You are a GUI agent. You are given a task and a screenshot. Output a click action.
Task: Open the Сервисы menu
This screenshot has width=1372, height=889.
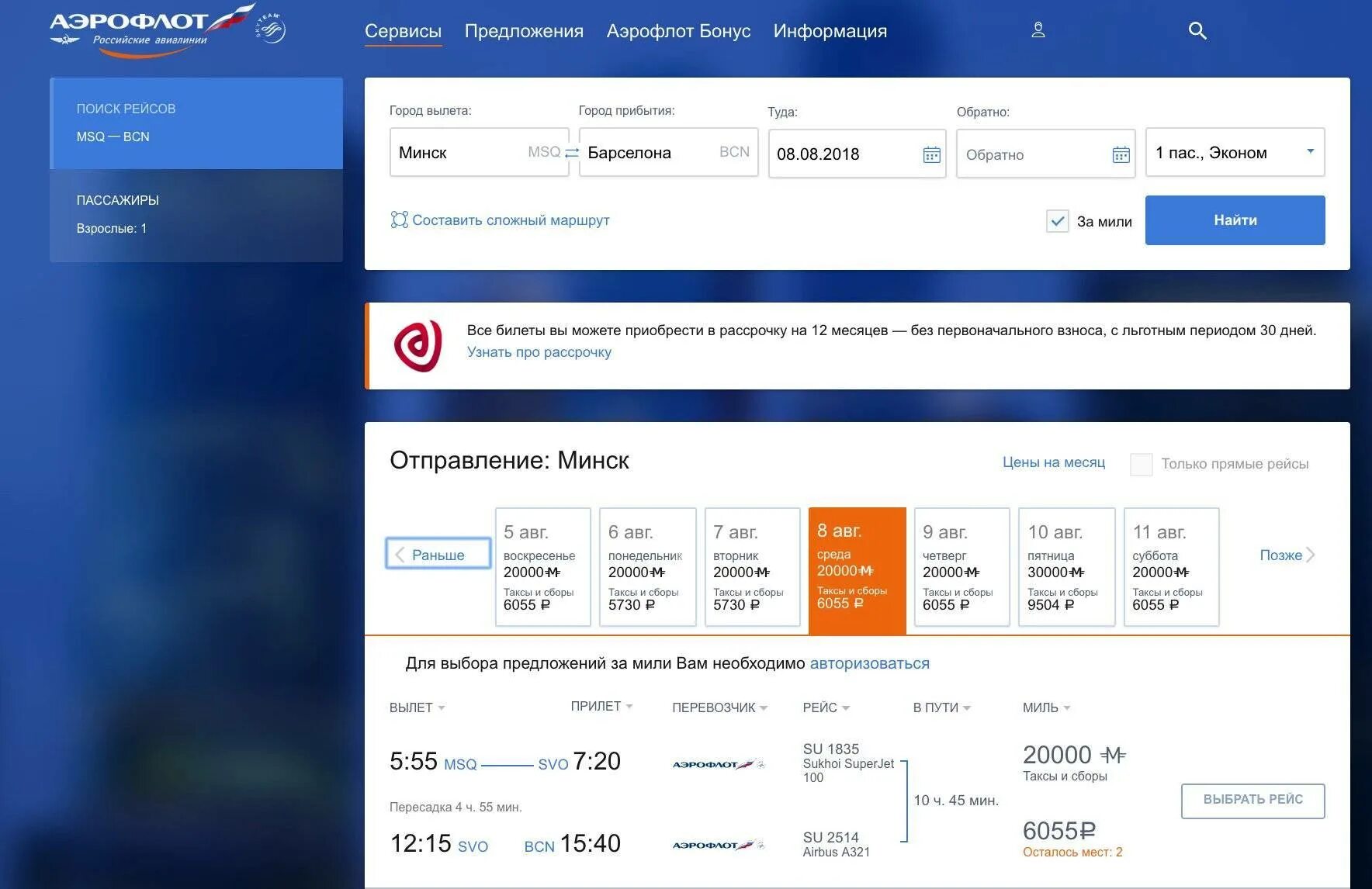click(403, 31)
